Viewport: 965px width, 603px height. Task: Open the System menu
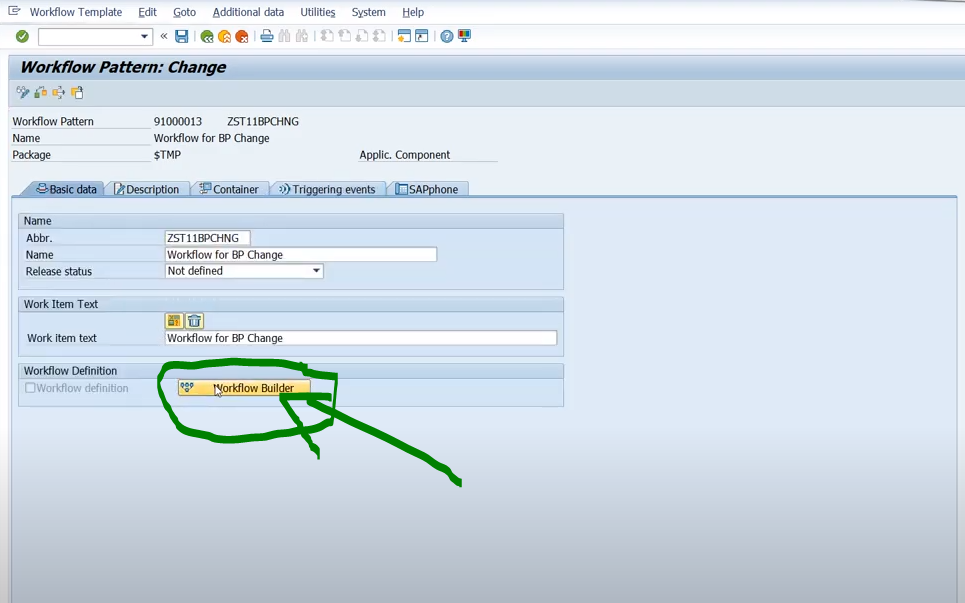[x=368, y=12]
